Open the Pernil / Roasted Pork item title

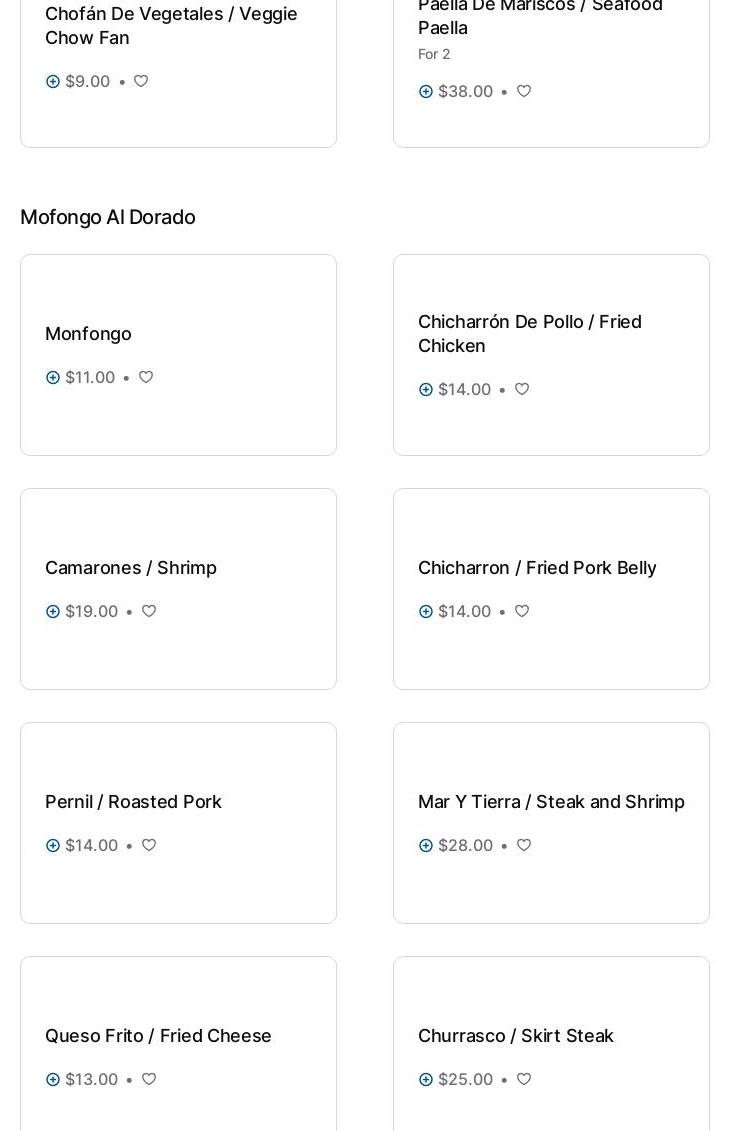[x=133, y=802]
